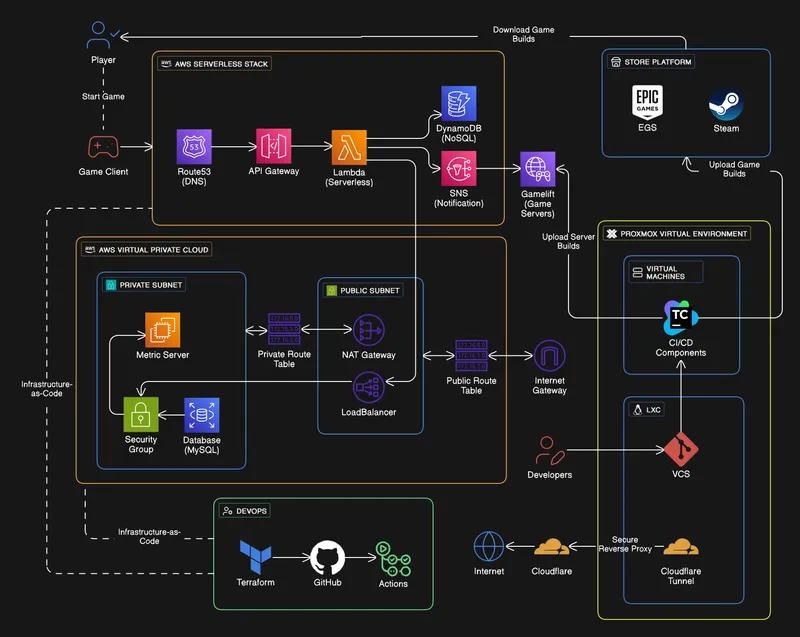The width and height of the screenshot is (800, 637).
Task: Click the Metric Server icon
Action: coord(163,330)
